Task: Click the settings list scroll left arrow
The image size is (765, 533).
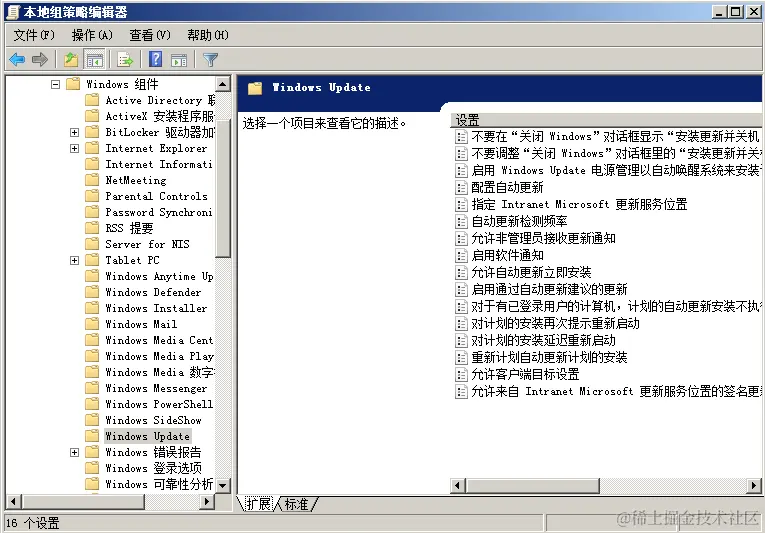Action: coord(458,486)
